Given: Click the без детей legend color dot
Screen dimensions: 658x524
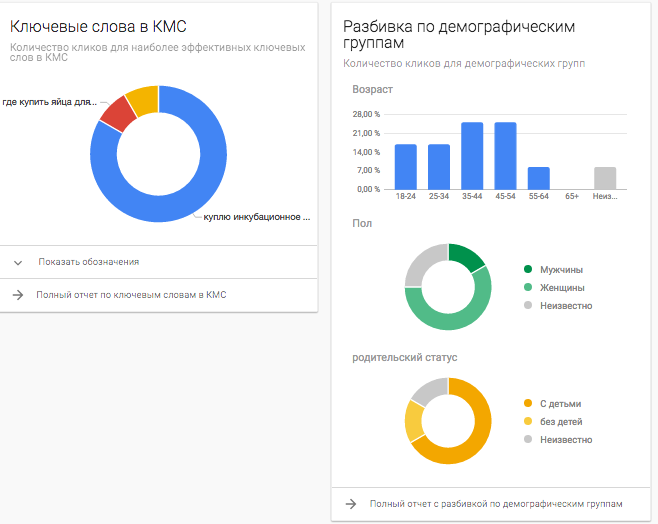Looking at the screenshot, I should point(528,421).
